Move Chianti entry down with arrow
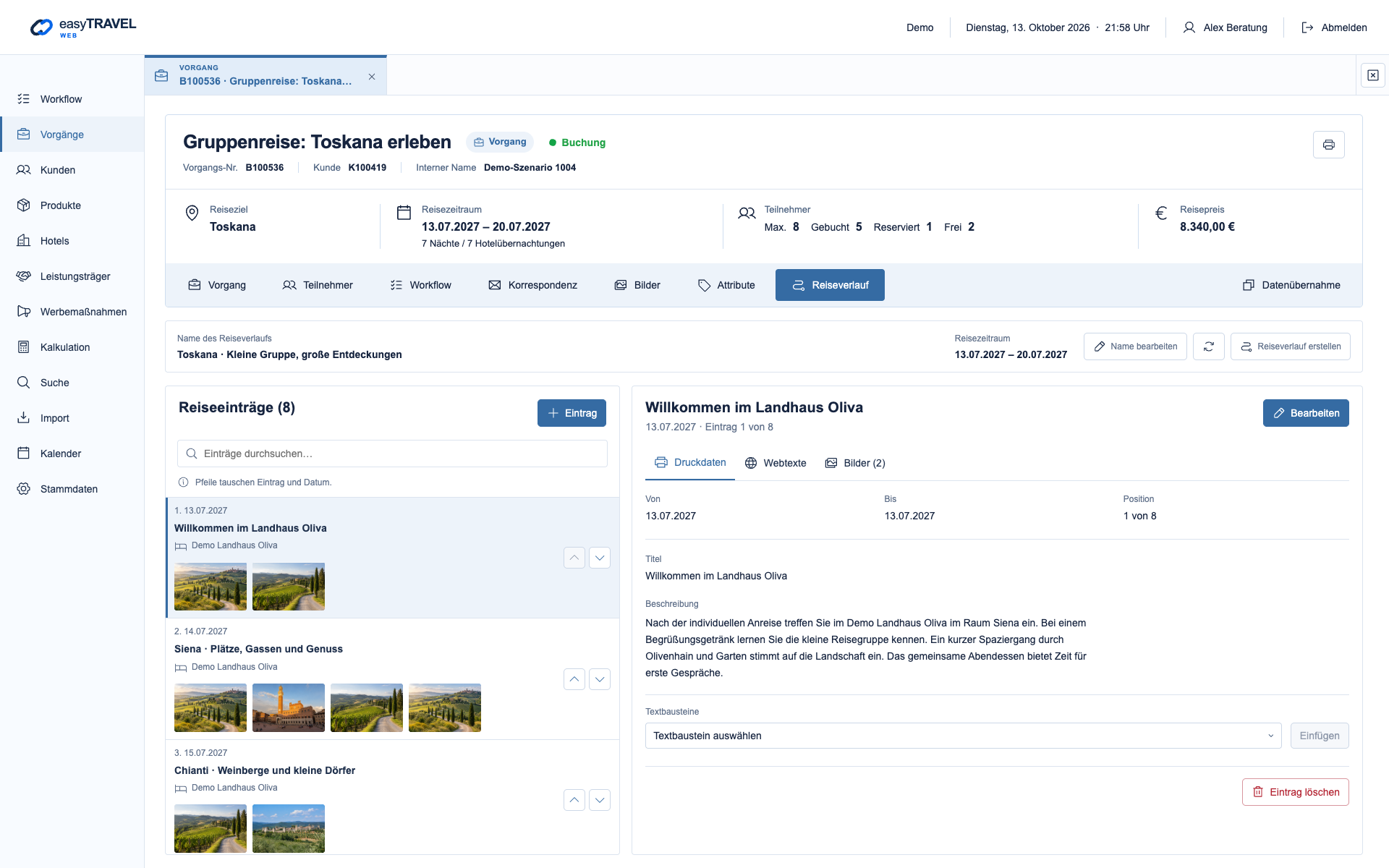1389x868 pixels. [600, 800]
